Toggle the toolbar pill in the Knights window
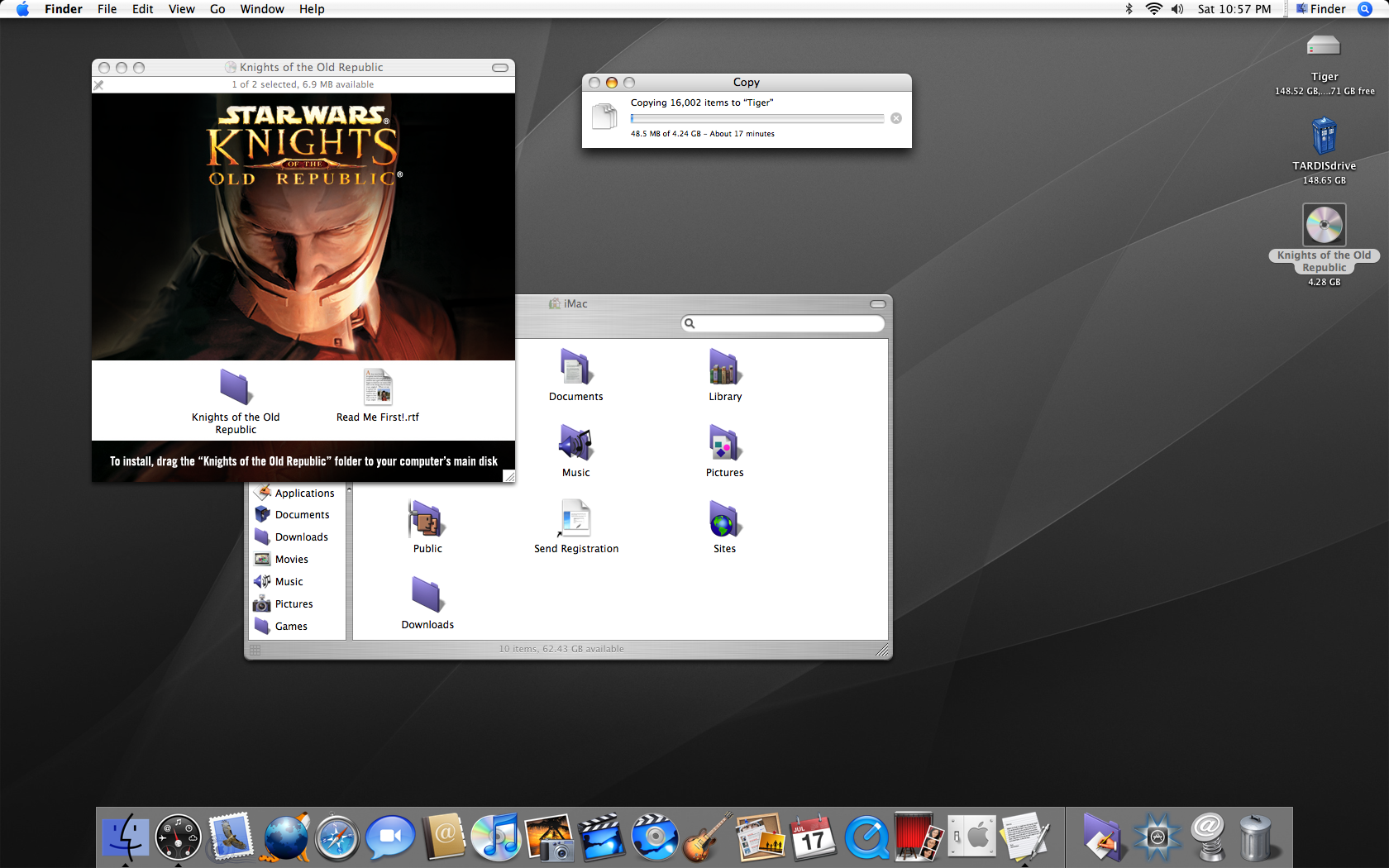The width and height of the screenshot is (1389, 868). [x=500, y=68]
